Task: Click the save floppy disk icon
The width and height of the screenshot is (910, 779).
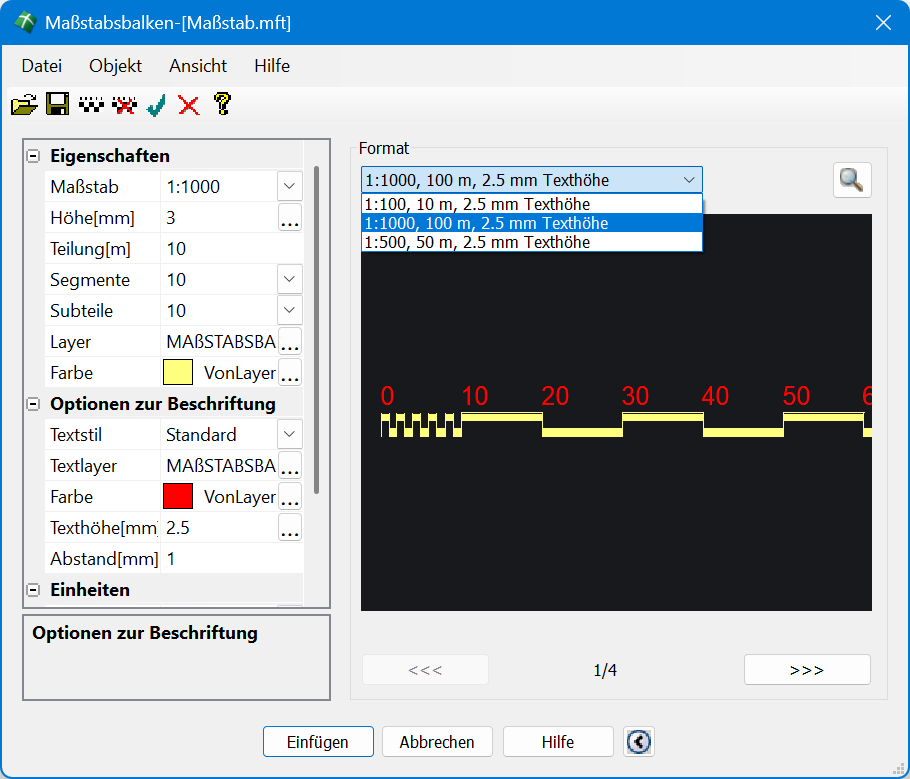Action: [58, 104]
